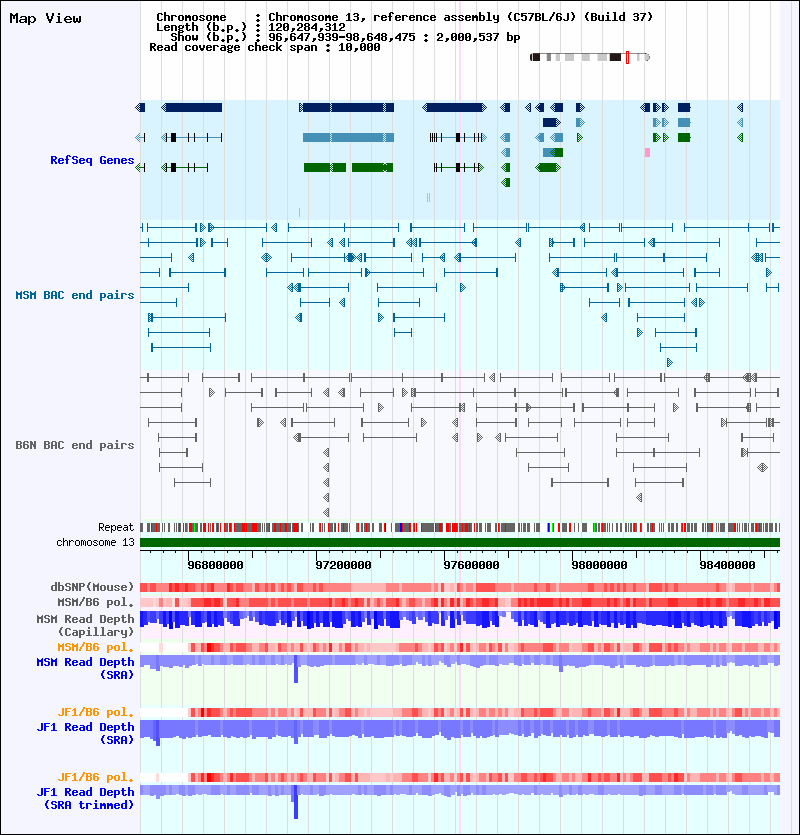The height and width of the screenshot is (835, 800).
Task: Click the red marker on chromosome ideogram
Action: [627, 57]
